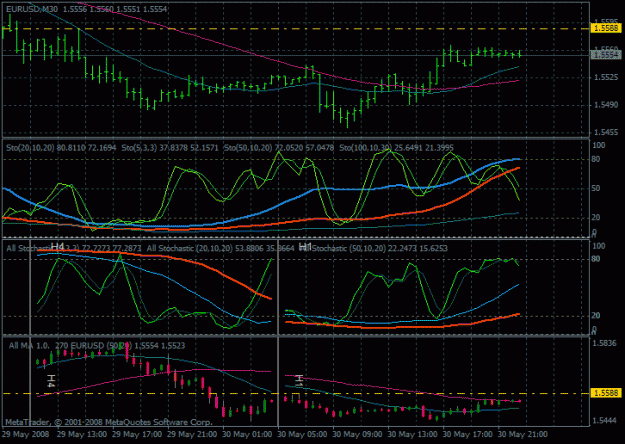The width and height of the screenshot is (625, 444).
Task: Click the 29 May 2008 time label
Action: [26, 434]
